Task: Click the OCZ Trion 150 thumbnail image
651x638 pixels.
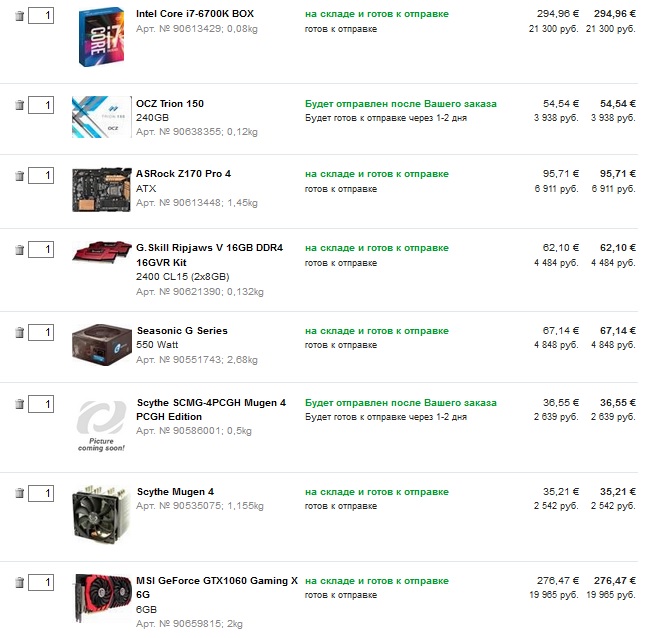Action: (100, 117)
